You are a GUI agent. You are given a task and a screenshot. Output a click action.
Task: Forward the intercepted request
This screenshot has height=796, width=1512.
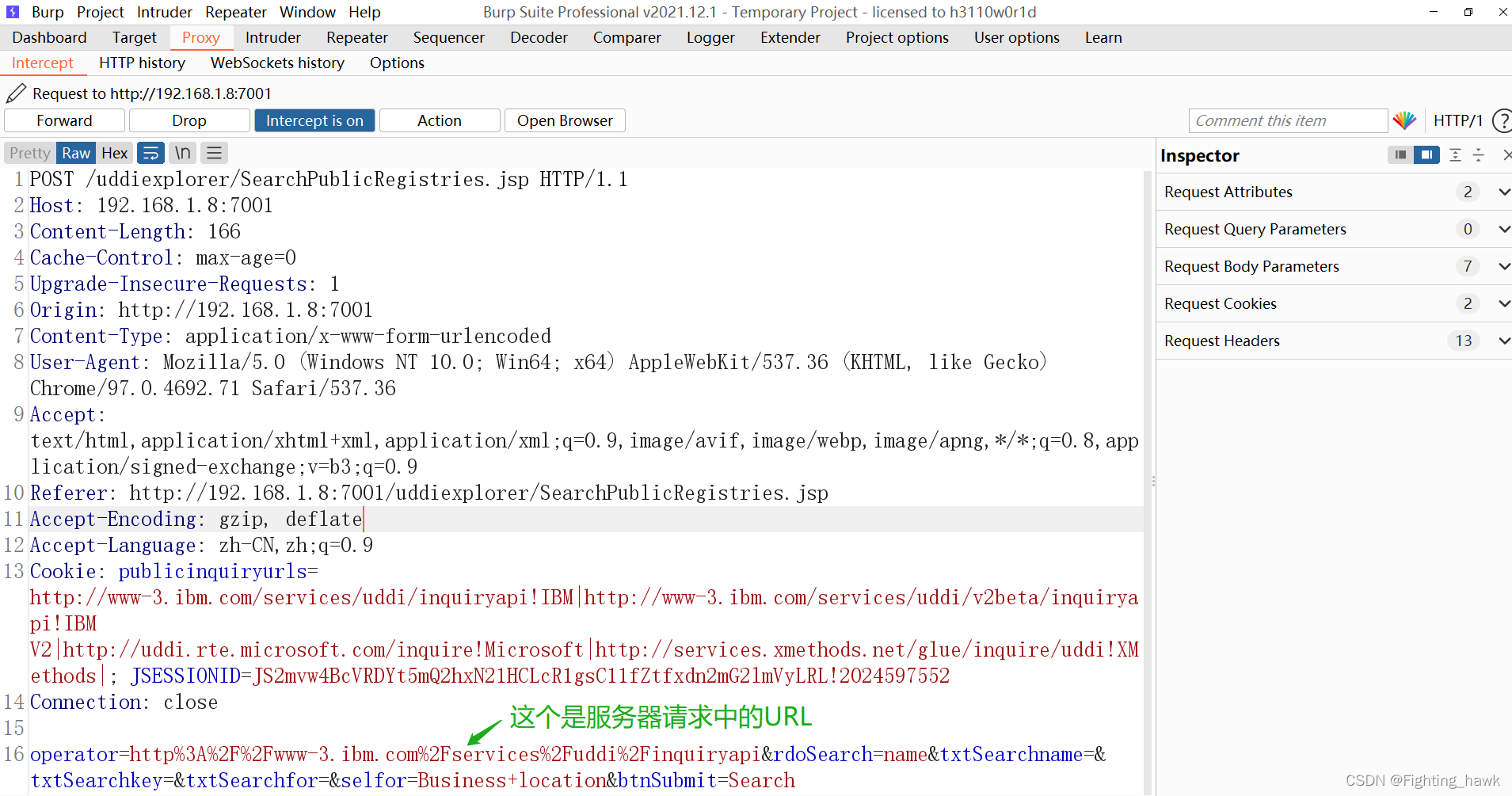pyautogui.click(x=64, y=120)
